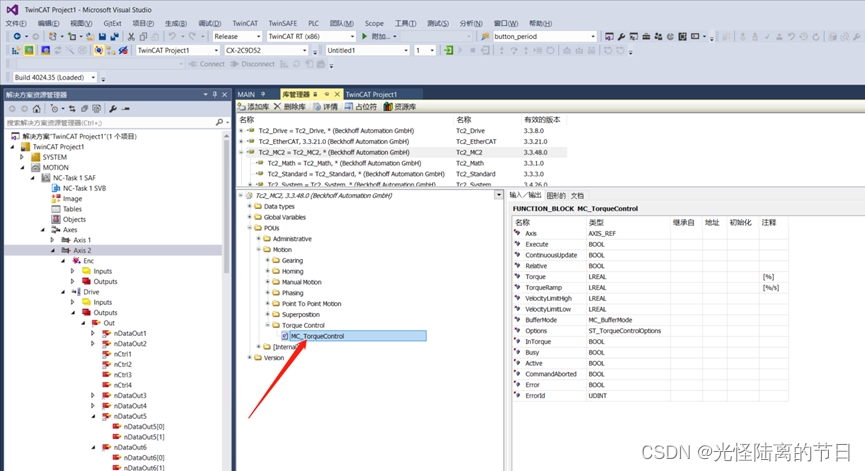Click the Restart TwinCAT Config Mode blue icon
This screenshot has width=865, height=471.
click(x=45, y=50)
